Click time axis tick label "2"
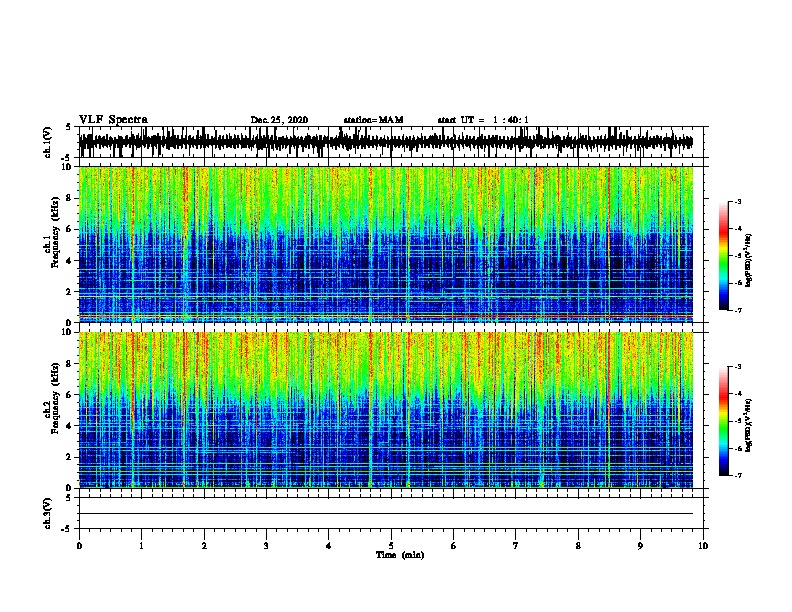This screenshot has width=792, height=612. tap(204, 546)
